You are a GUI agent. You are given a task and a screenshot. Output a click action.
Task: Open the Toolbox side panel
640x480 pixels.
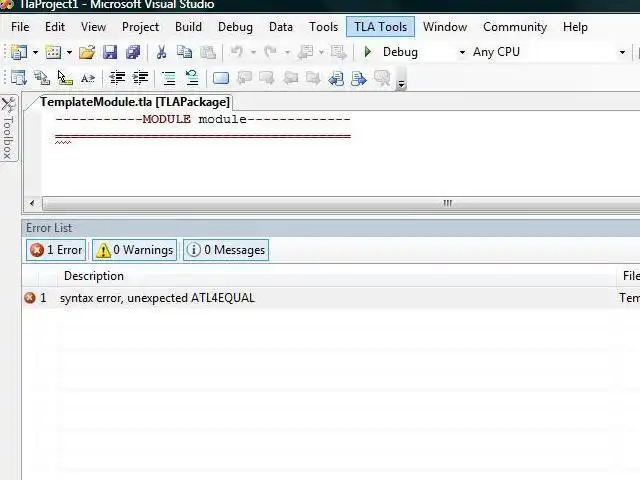tap(9, 128)
